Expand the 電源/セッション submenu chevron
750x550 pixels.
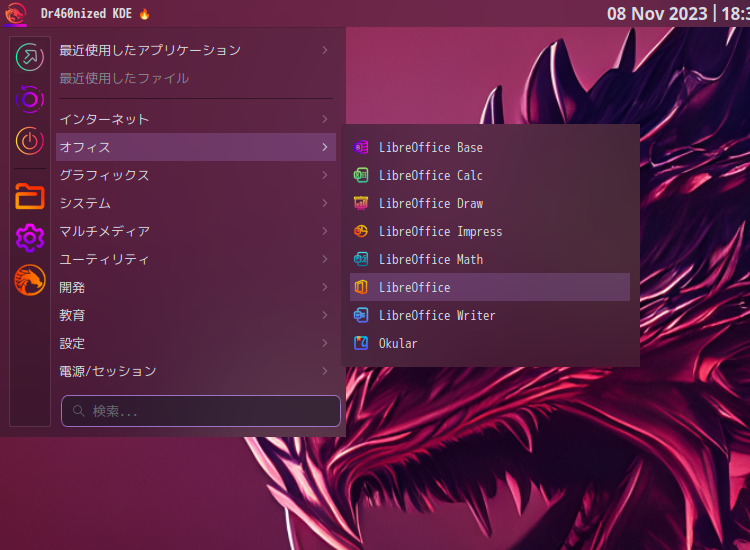(x=325, y=371)
